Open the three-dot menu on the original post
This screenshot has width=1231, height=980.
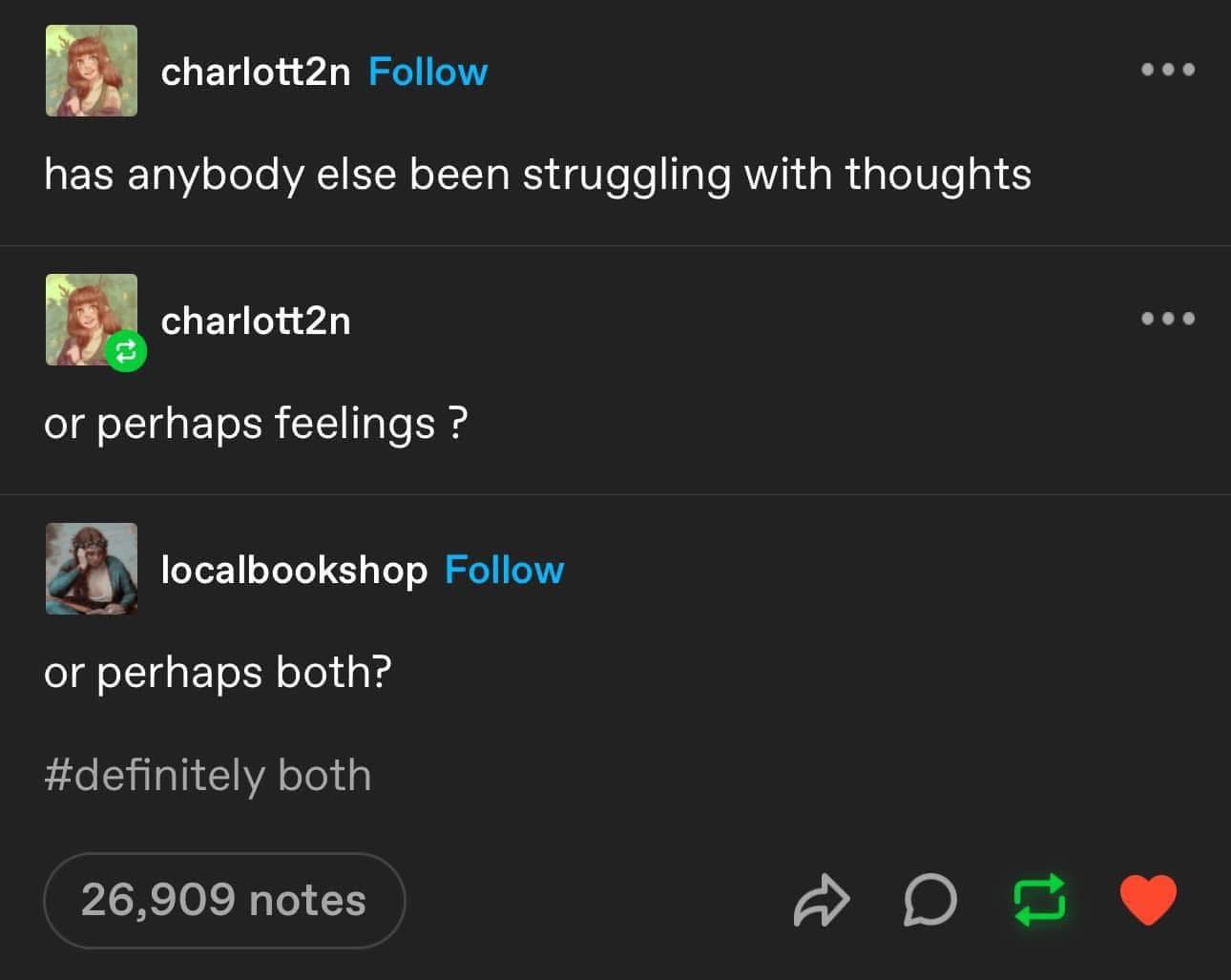coord(1168,70)
